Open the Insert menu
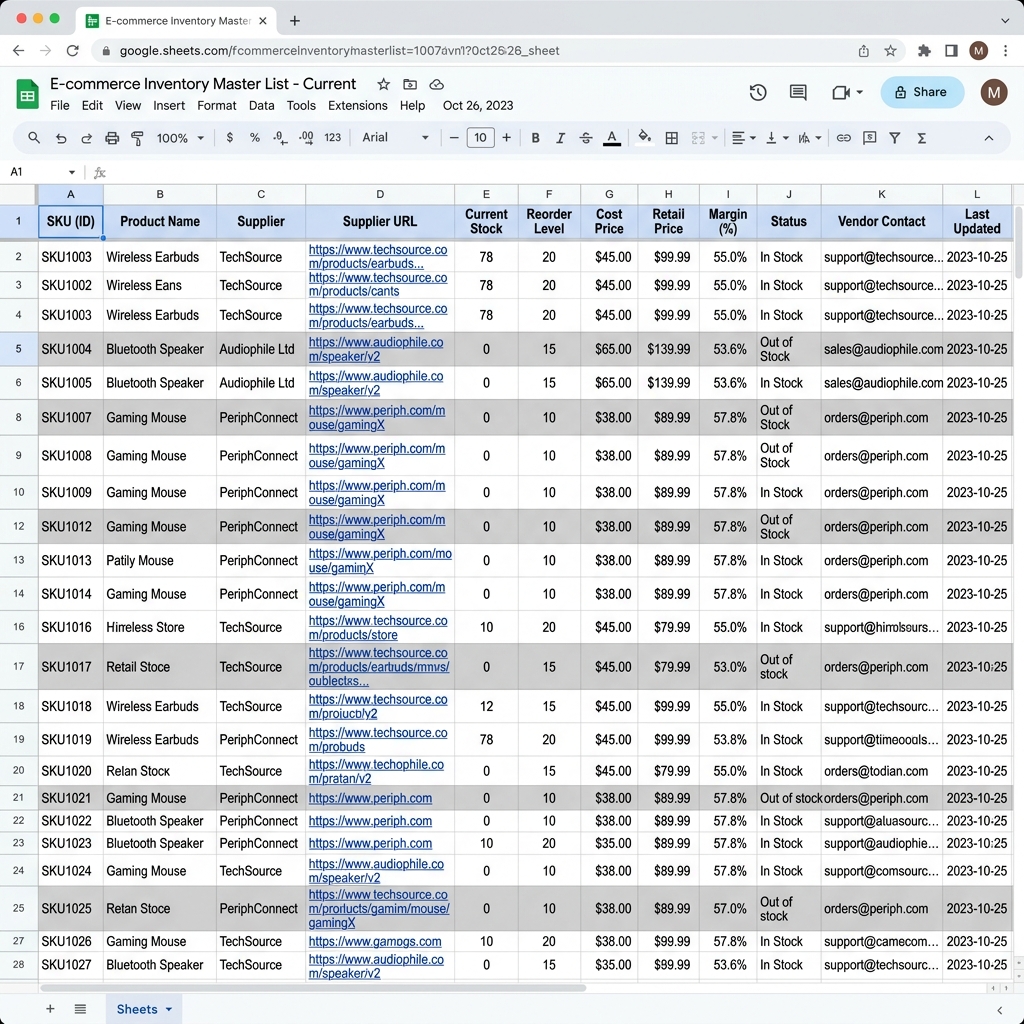The width and height of the screenshot is (1024, 1024). tap(169, 105)
